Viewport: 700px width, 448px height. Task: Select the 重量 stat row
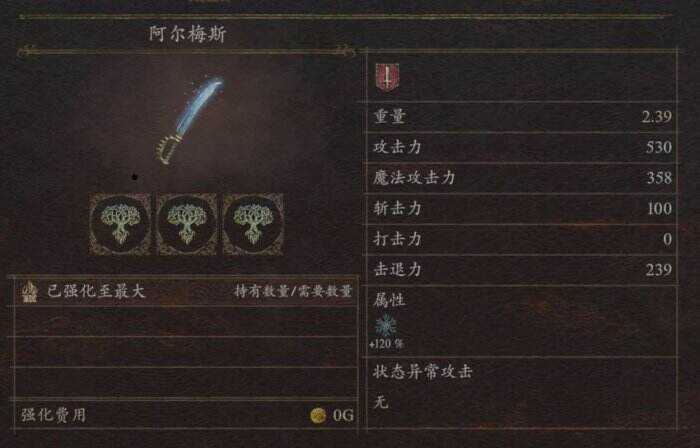pyautogui.click(x=521, y=117)
